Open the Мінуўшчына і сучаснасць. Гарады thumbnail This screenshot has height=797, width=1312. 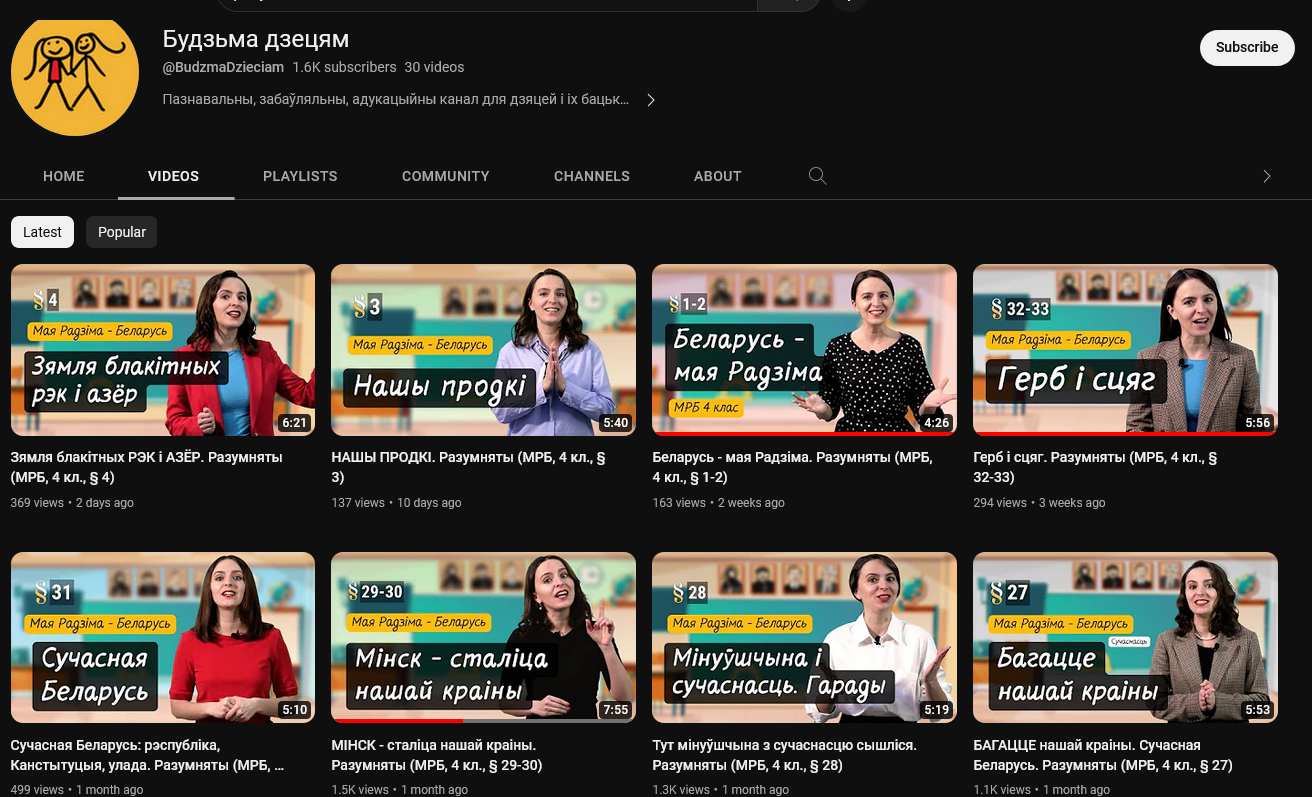click(x=805, y=637)
